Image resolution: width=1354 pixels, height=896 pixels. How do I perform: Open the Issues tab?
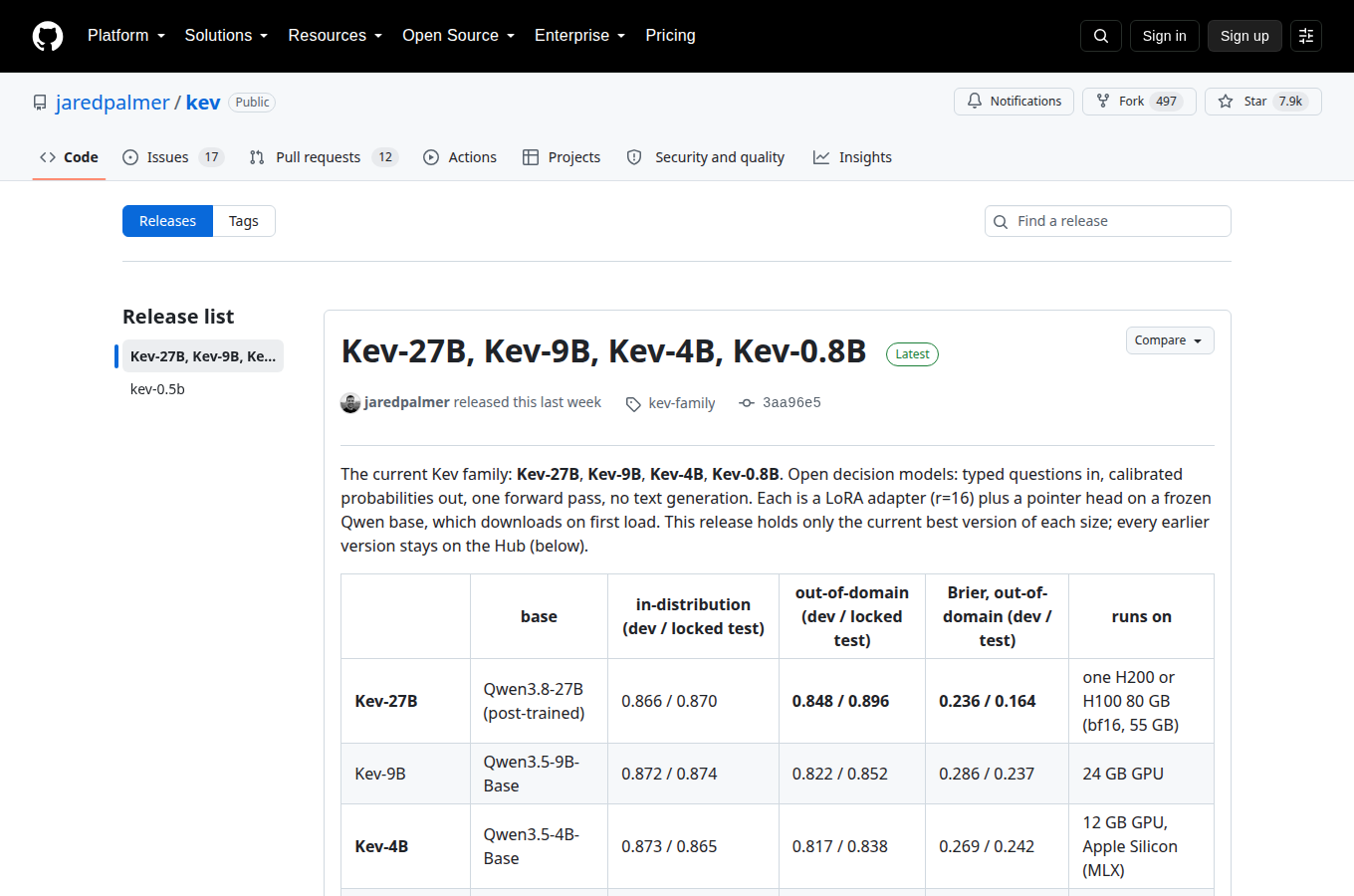173,157
